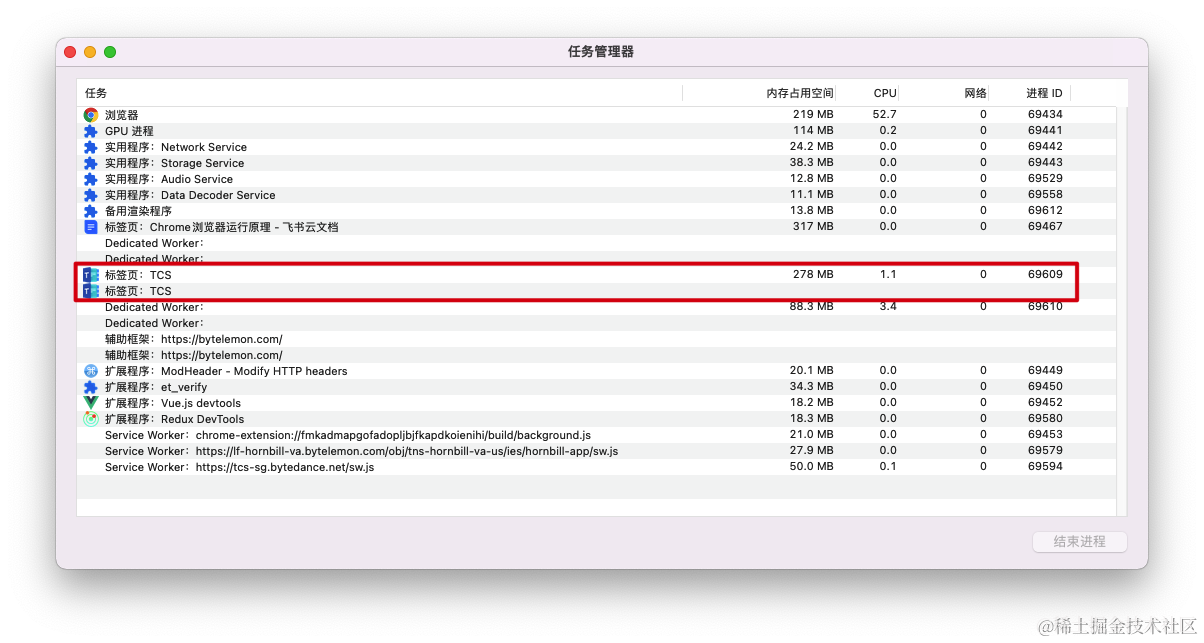The width and height of the screenshot is (1204, 643).
Task: Click the 结束进程 button
Action: [1080, 541]
